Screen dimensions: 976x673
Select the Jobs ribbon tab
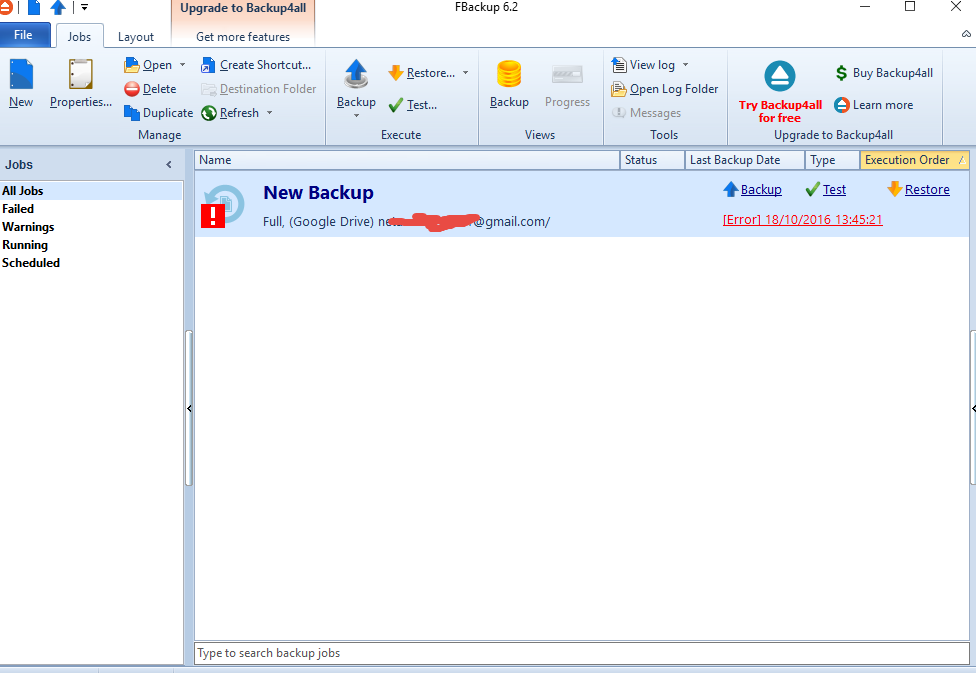click(79, 37)
